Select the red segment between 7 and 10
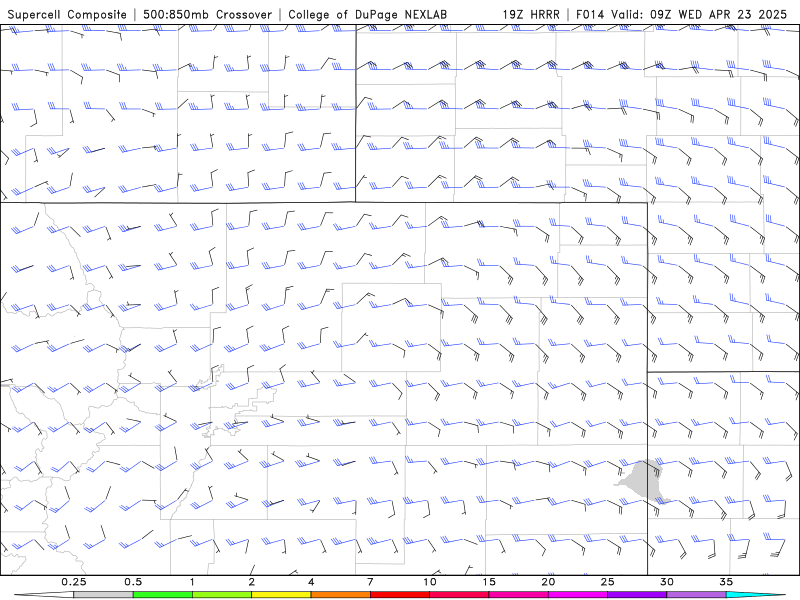The height and width of the screenshot is (600, 800). point(399,595)
